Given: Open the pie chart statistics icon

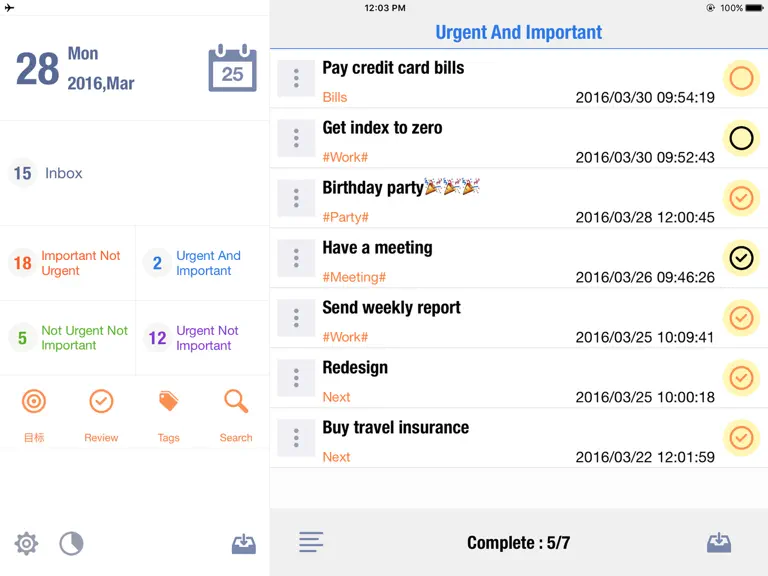Looking at the screenshot, I should click(72, 543).
